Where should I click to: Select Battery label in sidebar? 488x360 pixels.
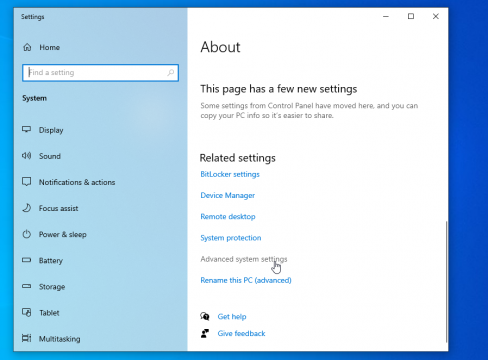[x=51, y=260]
